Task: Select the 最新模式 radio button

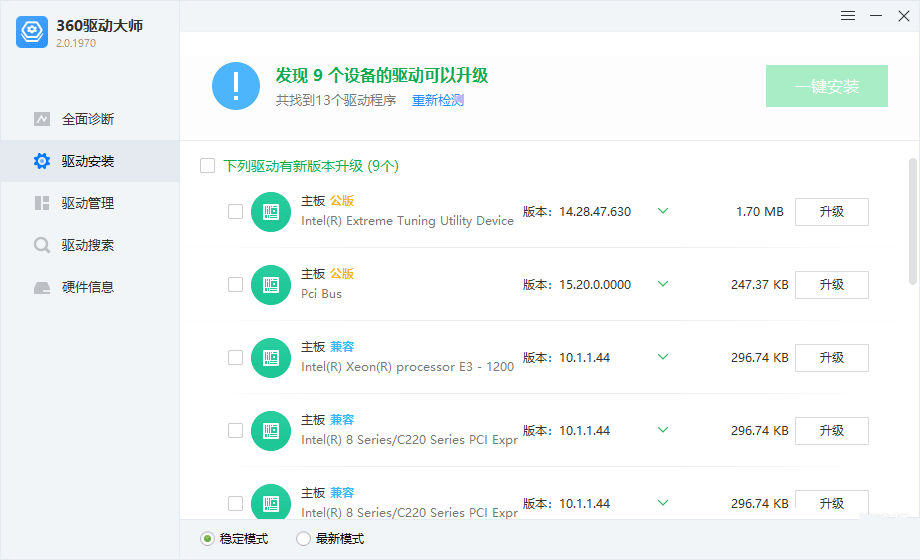Action: tap(303, 538)
